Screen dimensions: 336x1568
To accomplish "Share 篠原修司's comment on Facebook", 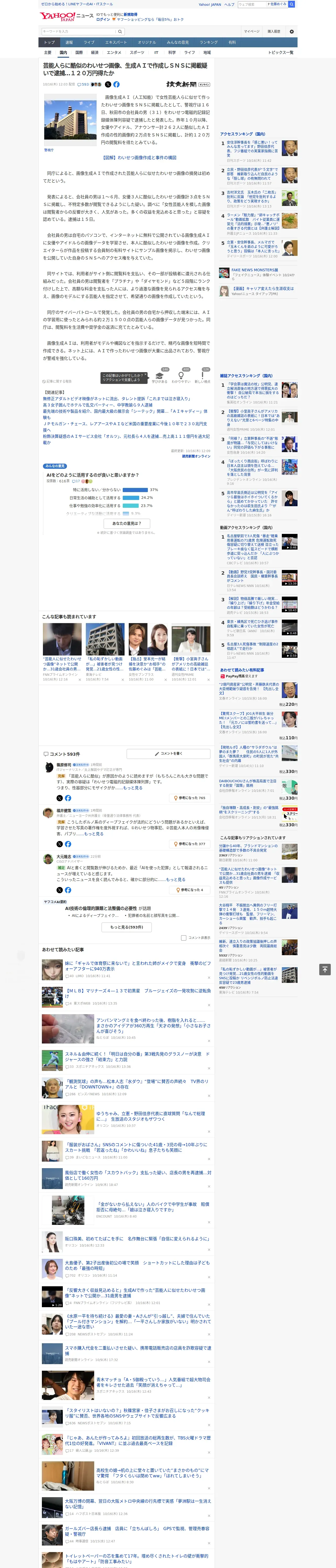I will pyautogui.click(x=68, y=798).
